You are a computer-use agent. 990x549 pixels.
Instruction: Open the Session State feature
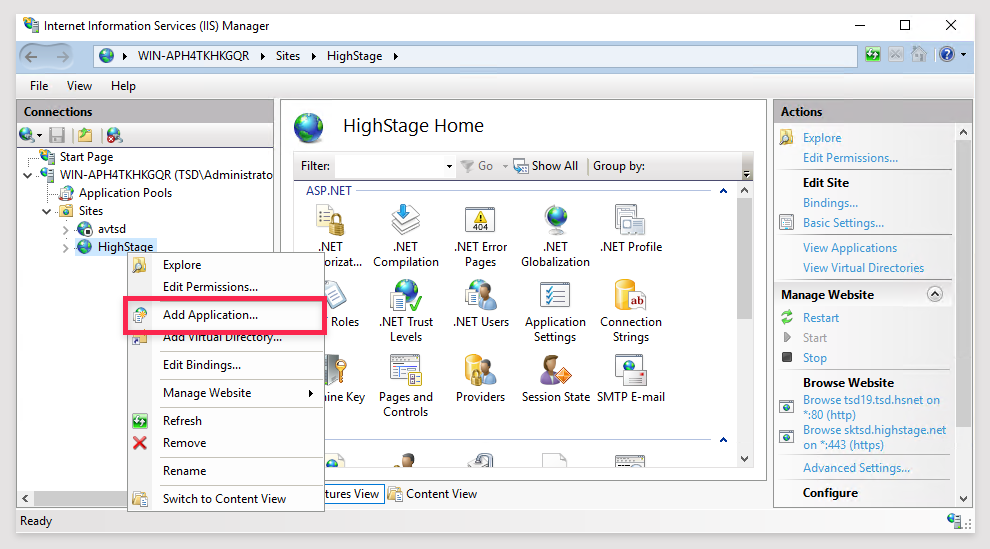click(x=556, y=379)
